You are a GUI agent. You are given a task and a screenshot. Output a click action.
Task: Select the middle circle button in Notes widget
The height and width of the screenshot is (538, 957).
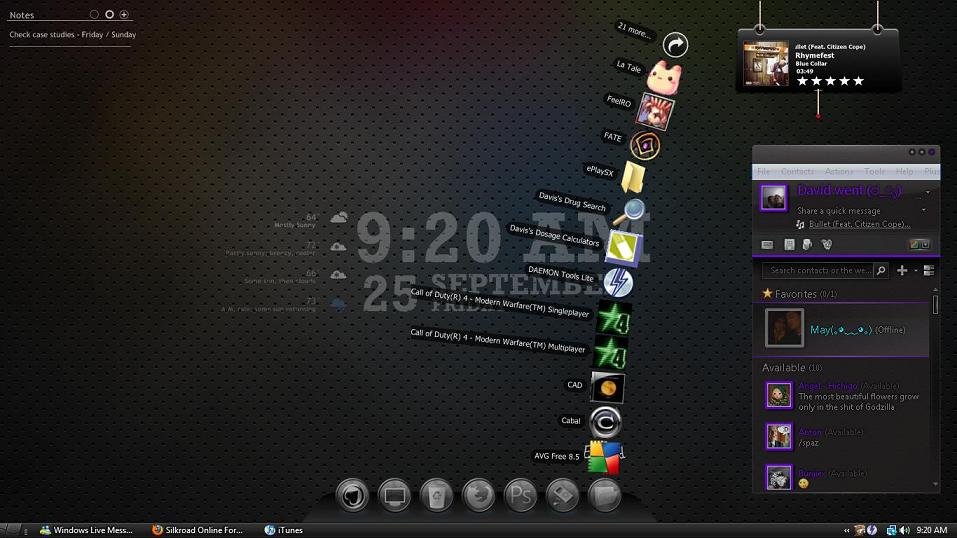point(109,15)
